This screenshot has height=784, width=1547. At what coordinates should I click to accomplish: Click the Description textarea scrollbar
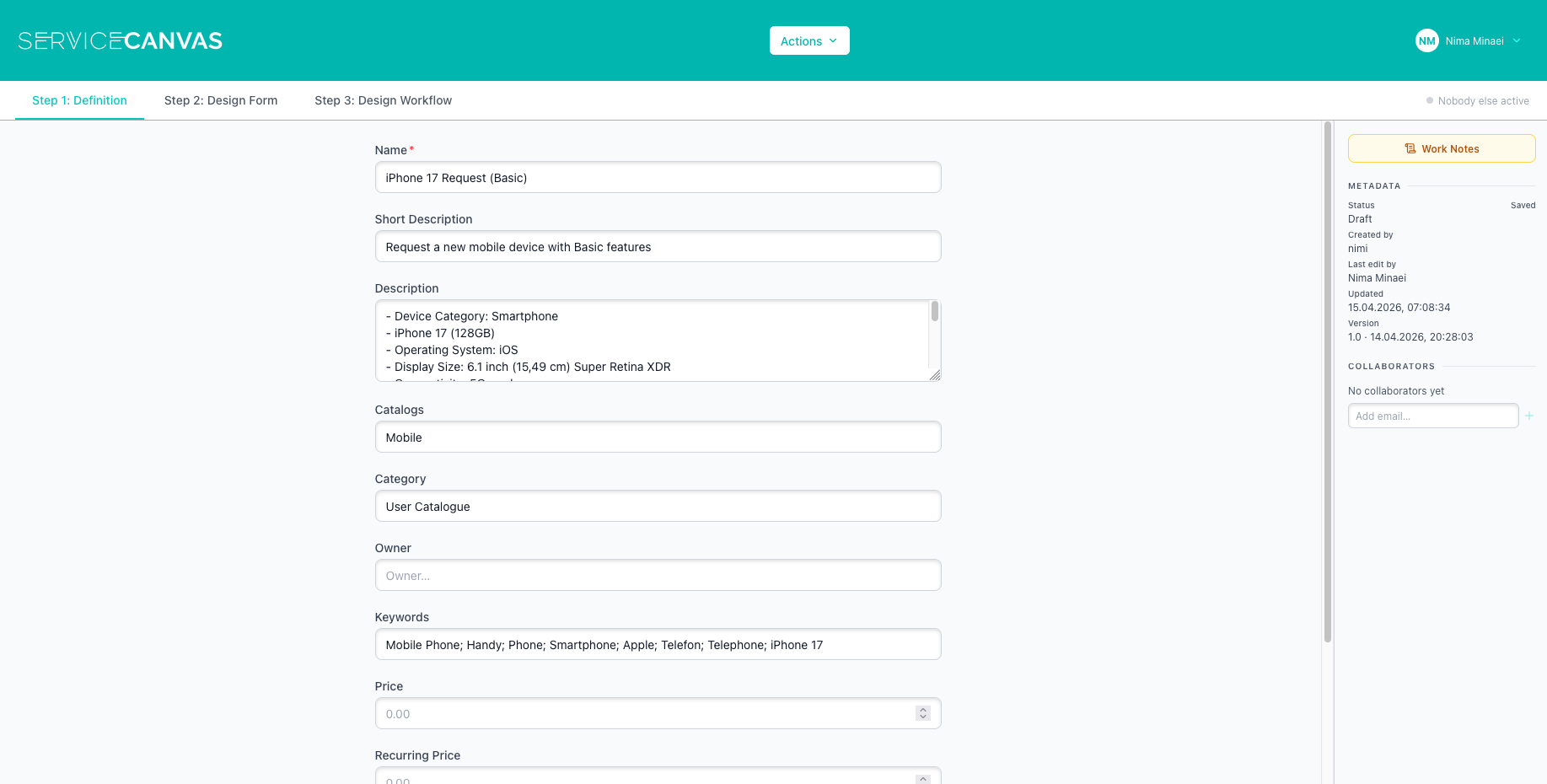(x=934, y=313)
